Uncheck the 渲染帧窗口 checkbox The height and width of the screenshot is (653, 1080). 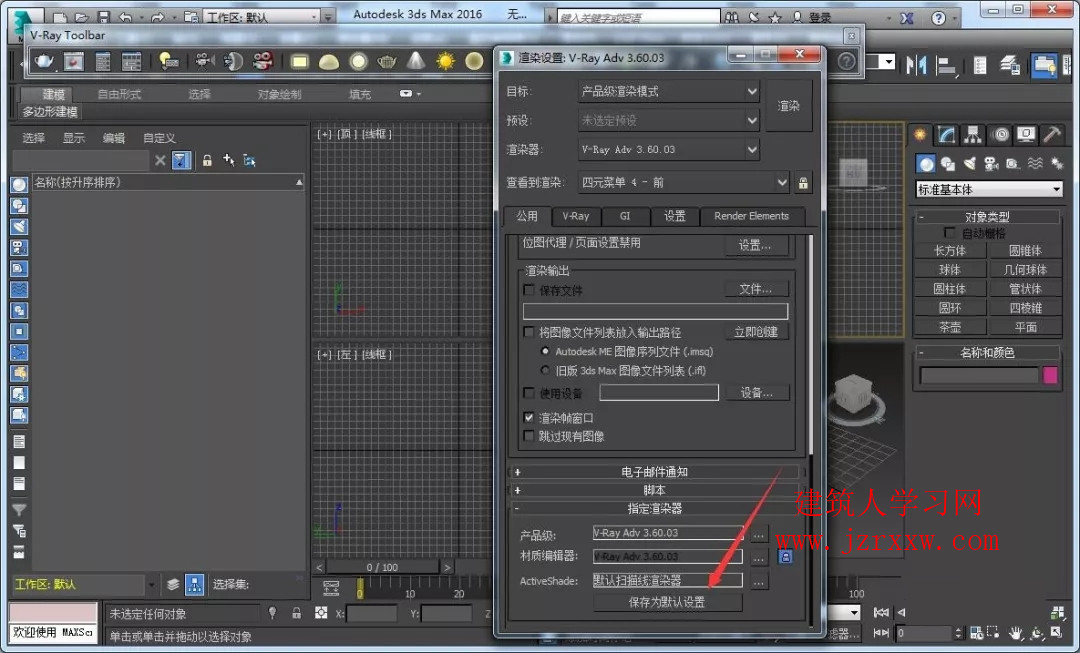tap(529, 417)
